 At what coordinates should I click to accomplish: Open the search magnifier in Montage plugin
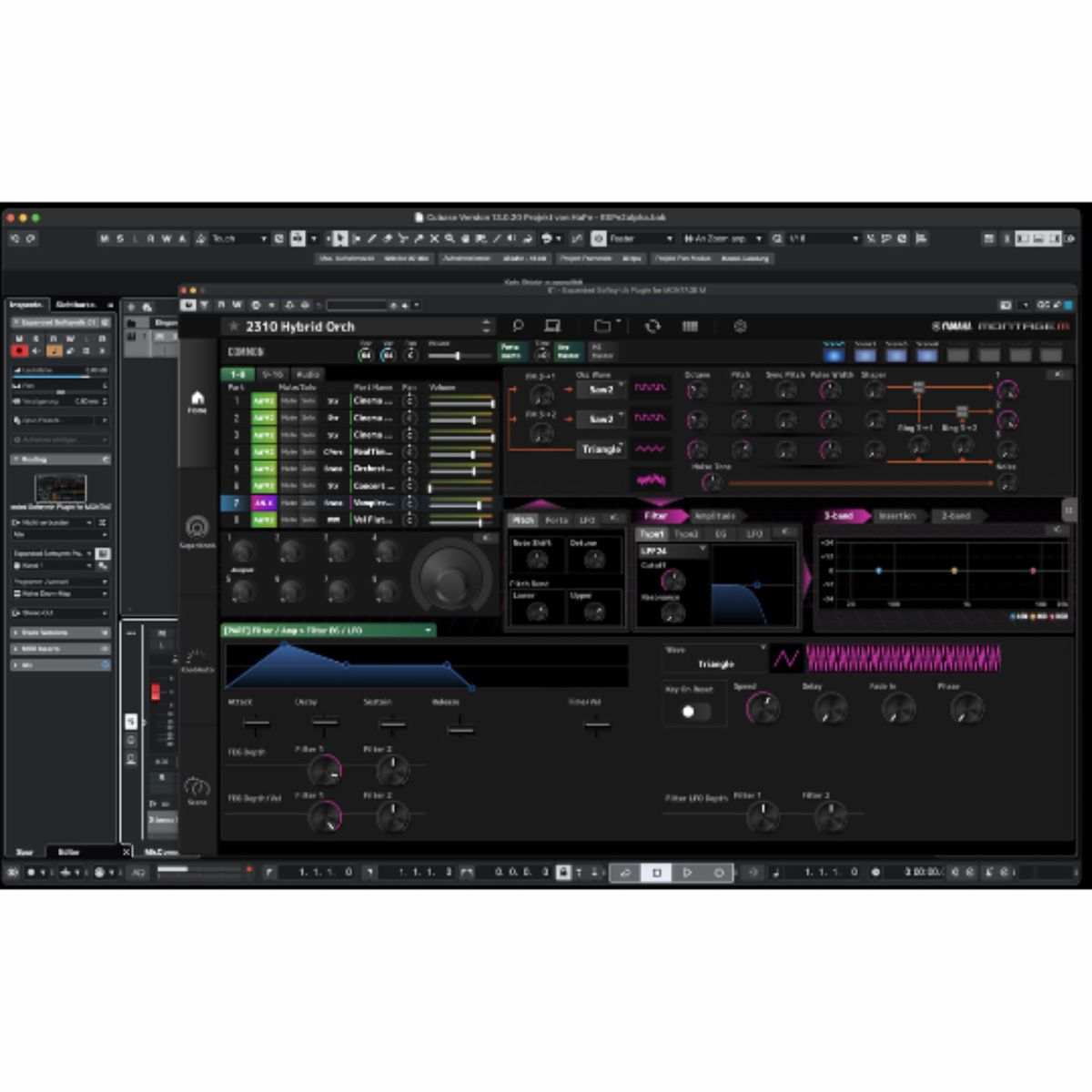[x=518, y=326]
